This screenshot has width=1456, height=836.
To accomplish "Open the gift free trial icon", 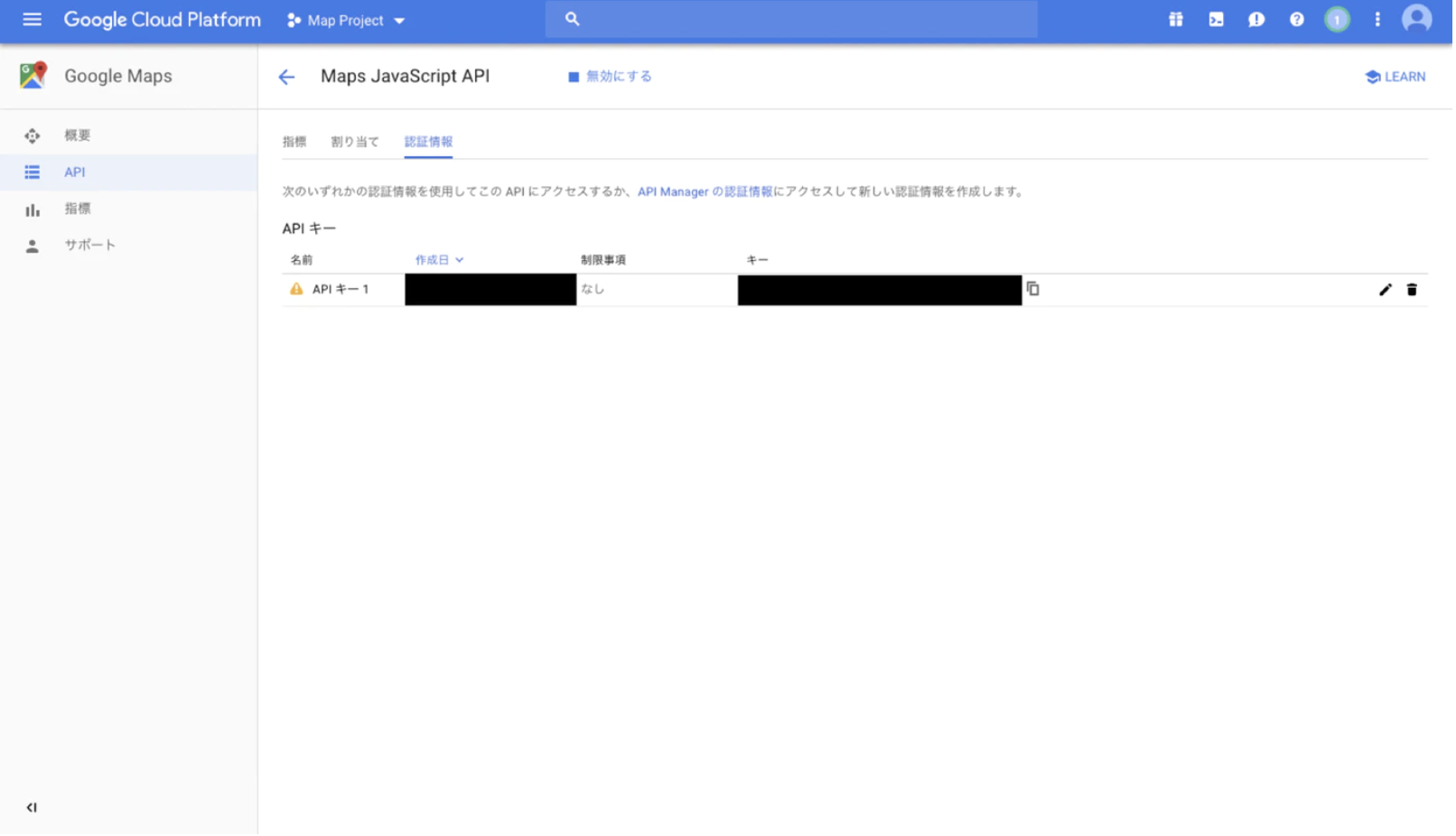I will click(x=1178, y=19).
